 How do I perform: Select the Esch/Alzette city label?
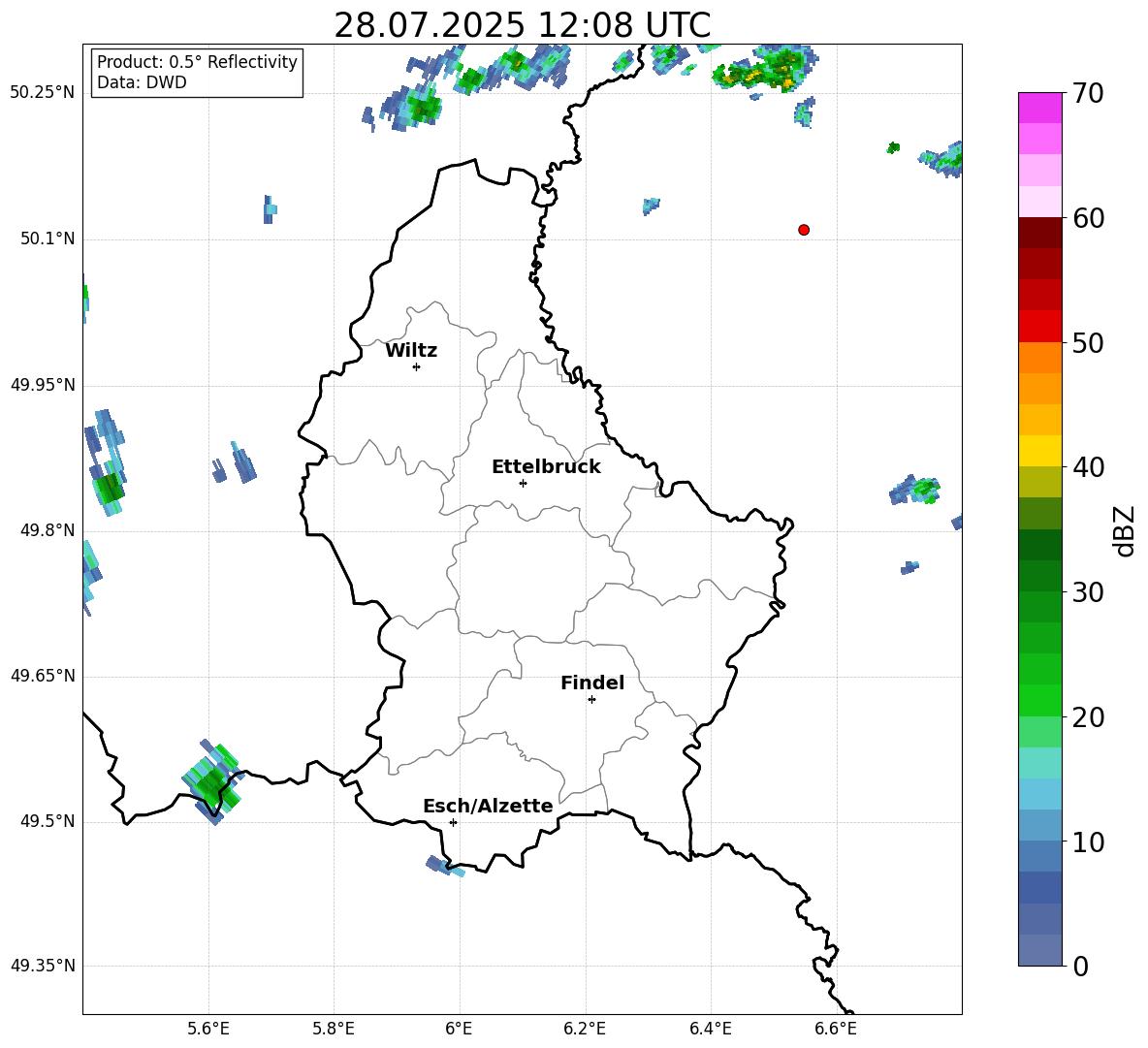click(488, 806)
